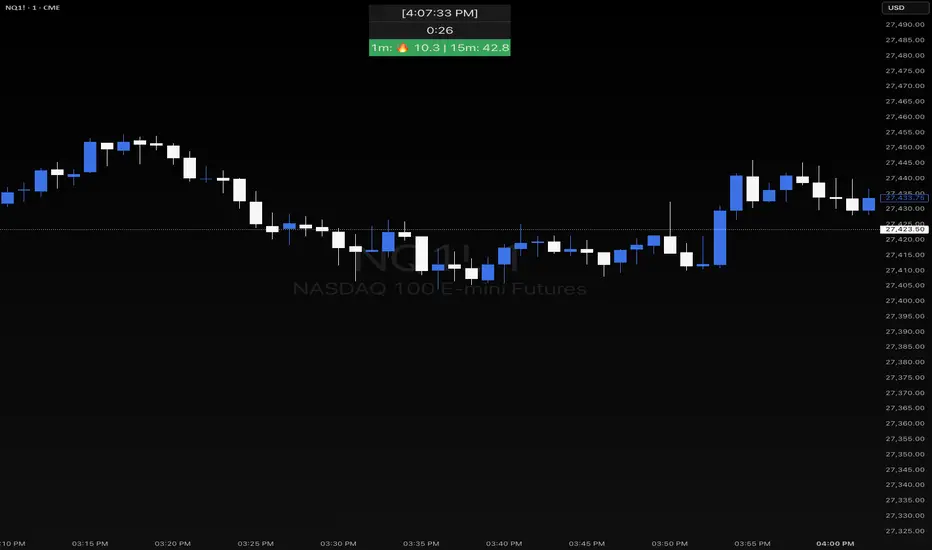Click the green 1m: 10.3 | 15m: 42.8 cell
The height and width of the screenshot is (550, 932).
point(440,48)
